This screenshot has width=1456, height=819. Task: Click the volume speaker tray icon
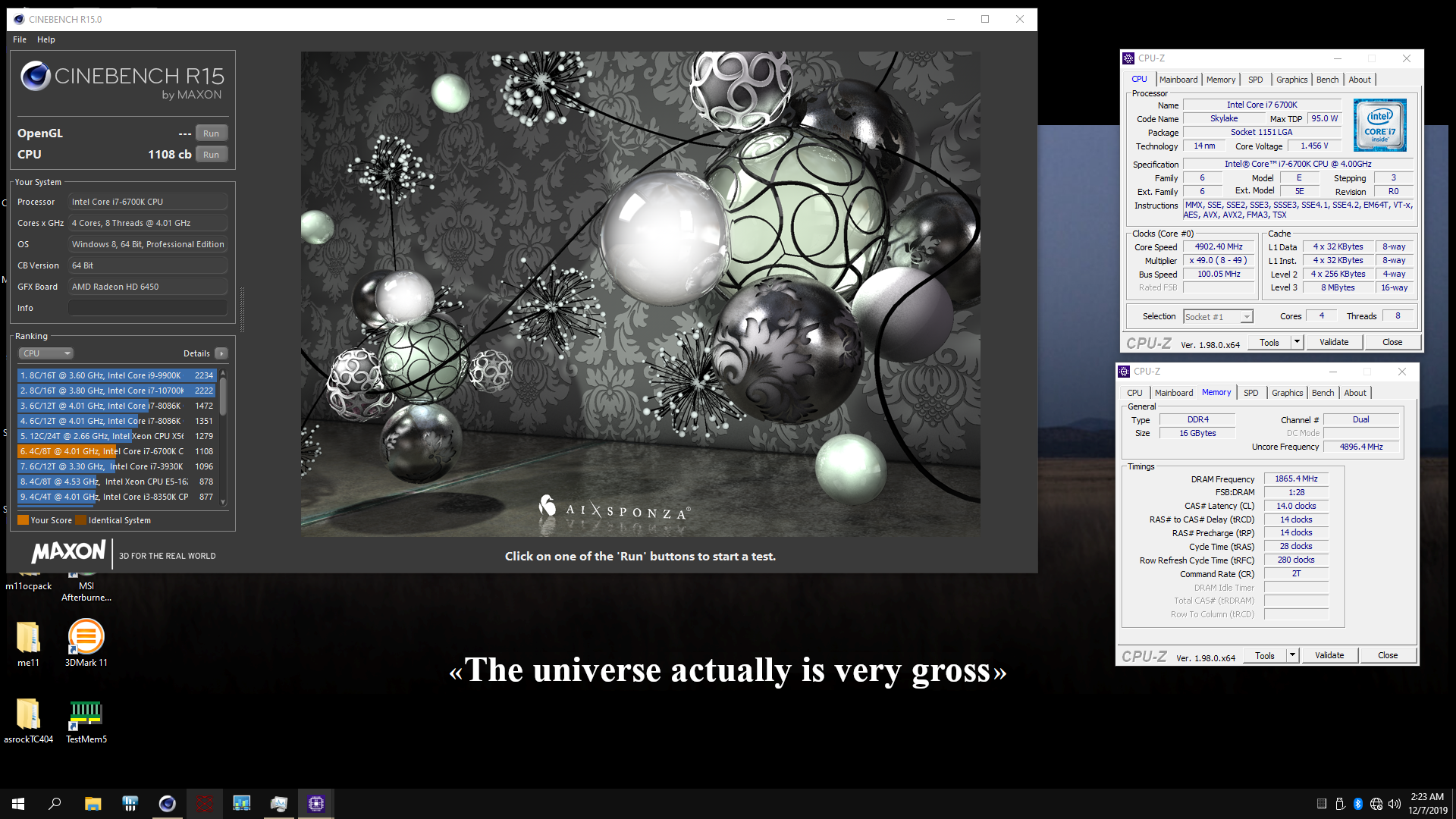click(x=1394, y=804)
